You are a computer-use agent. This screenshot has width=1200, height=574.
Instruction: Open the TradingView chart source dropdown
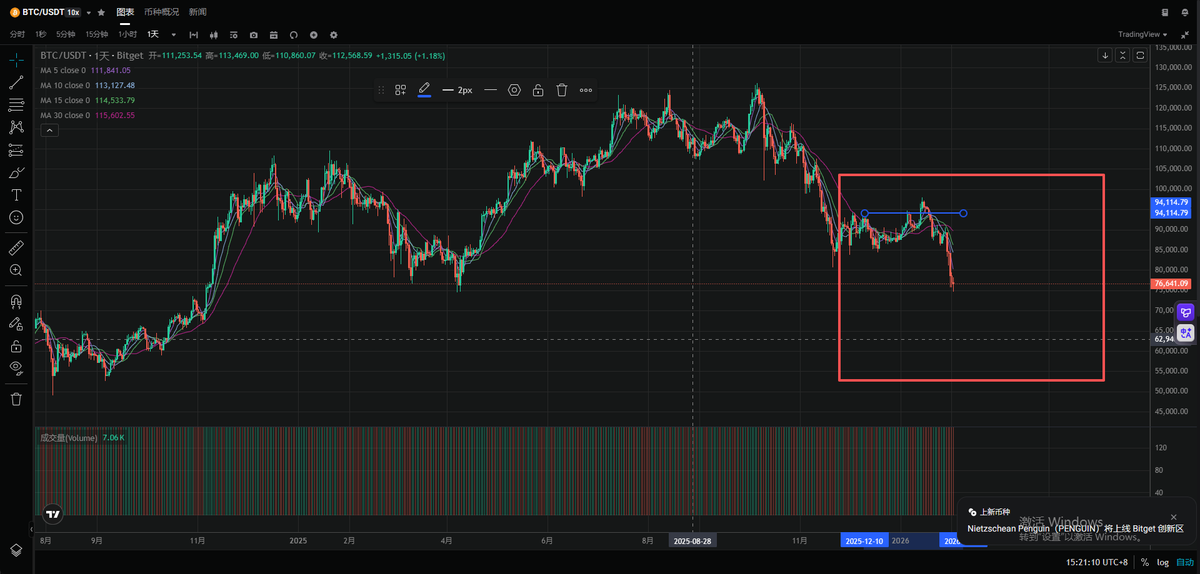point(1145,34)
